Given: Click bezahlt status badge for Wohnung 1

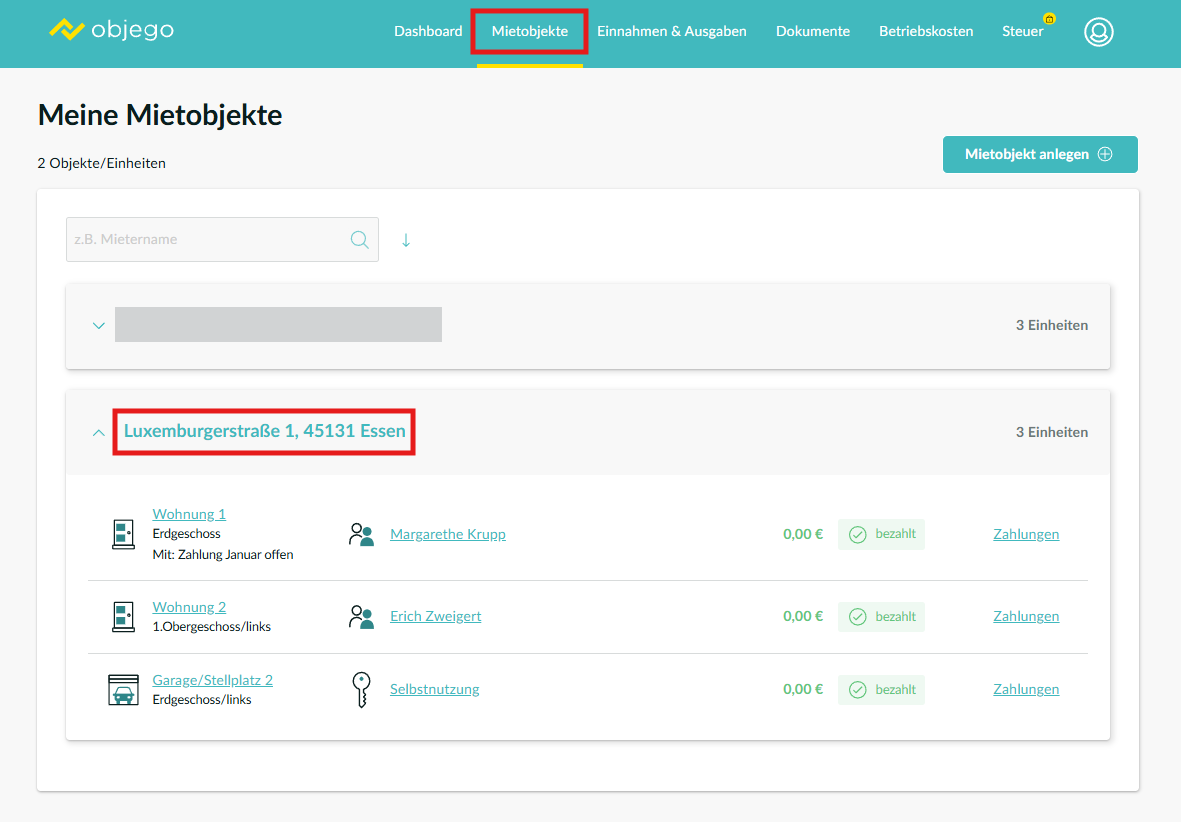Looking at the screenshot, I should coord(881,534).
